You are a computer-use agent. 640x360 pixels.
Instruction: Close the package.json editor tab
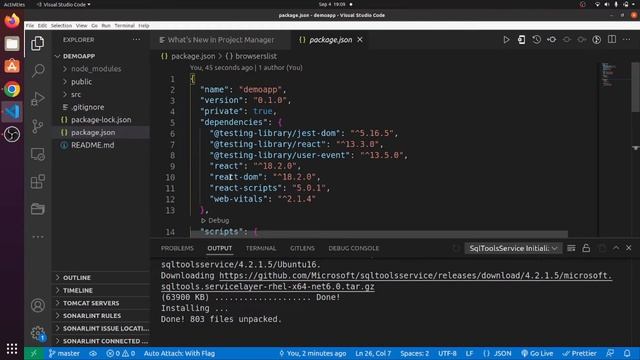coord(360,40)
